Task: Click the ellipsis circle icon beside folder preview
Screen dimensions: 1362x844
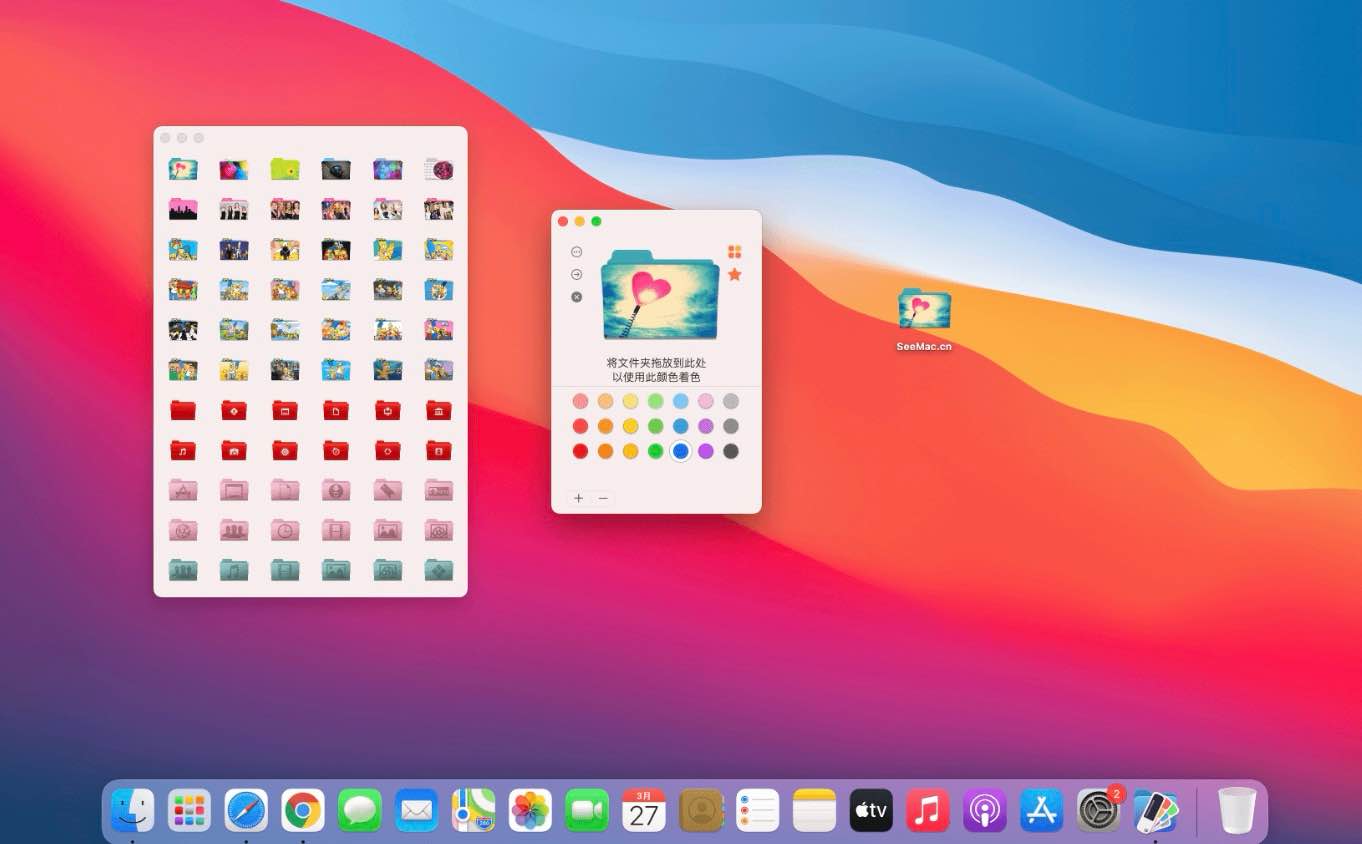Action: pyautogui.click(x=577, y=252)
